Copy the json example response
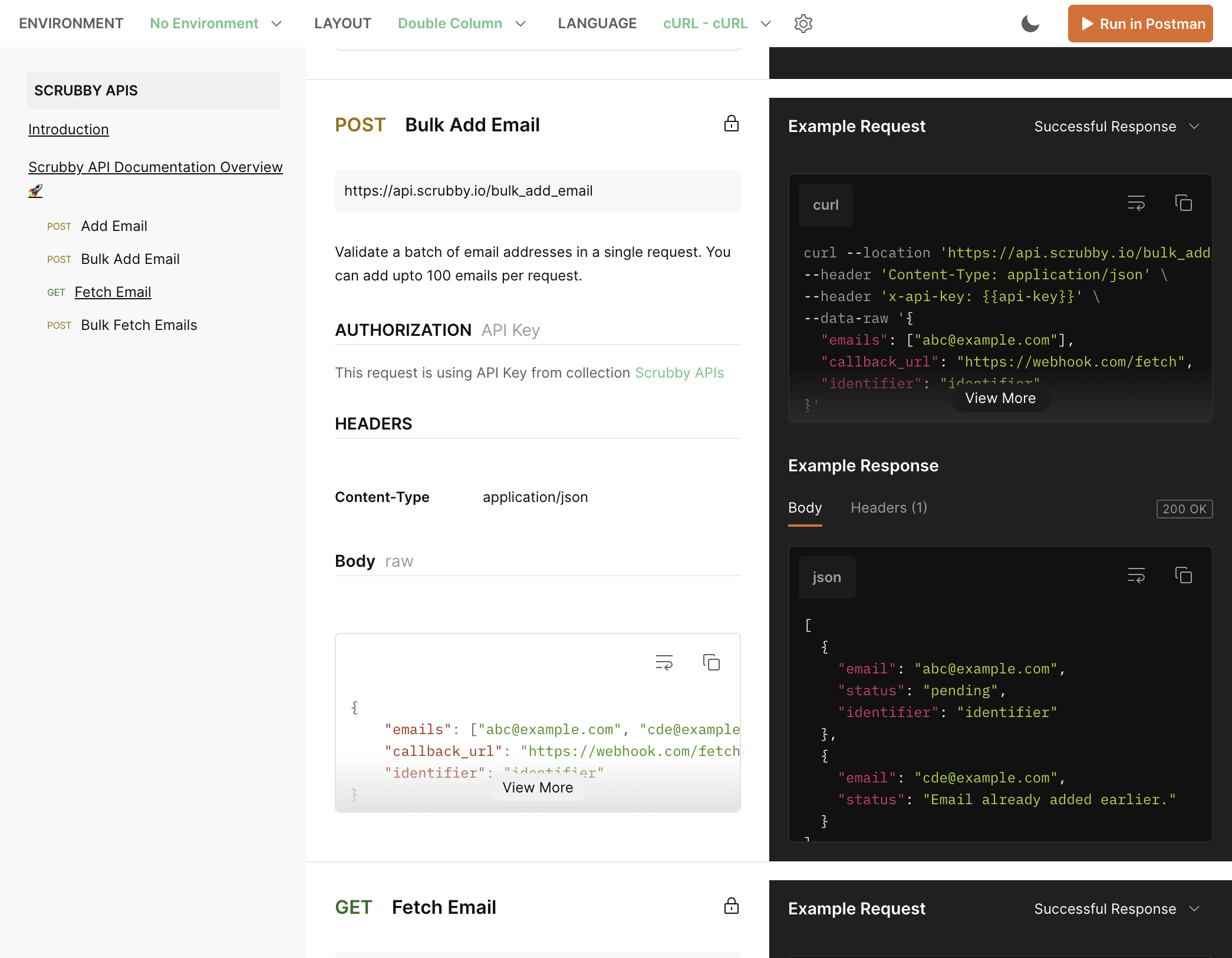The image size is (1232, 958). click(x=1183, y=576)
